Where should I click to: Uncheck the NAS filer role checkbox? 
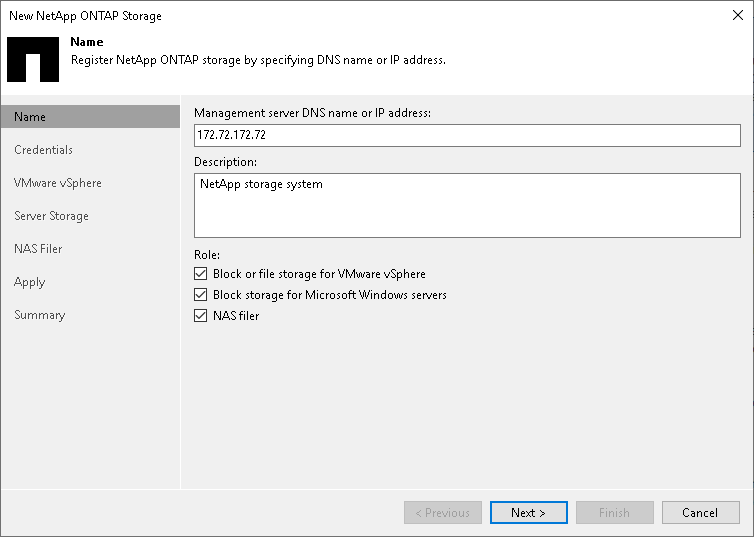tap(201, 315)
